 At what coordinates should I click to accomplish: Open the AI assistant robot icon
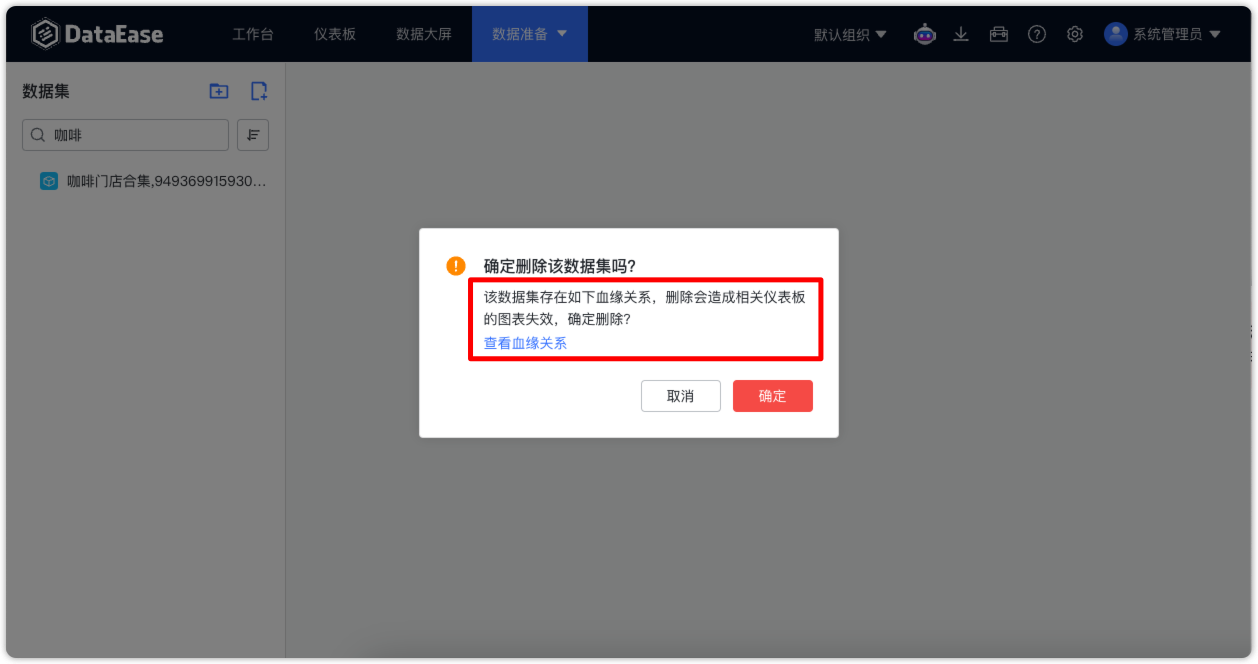[924, 33]
